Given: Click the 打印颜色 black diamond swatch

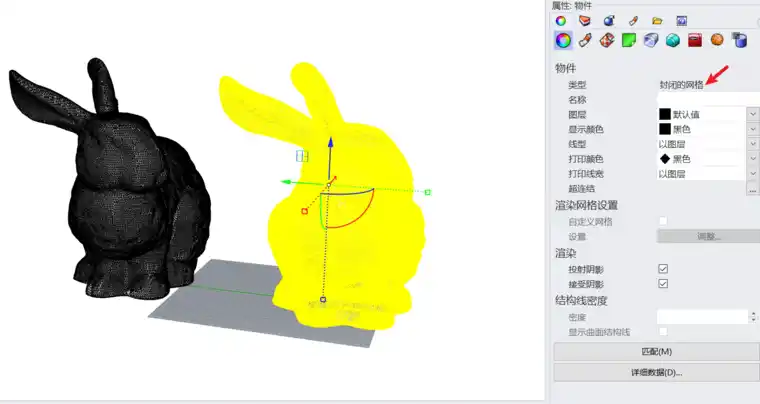Looking at the screenshot, I should click(x=665, y=159).
